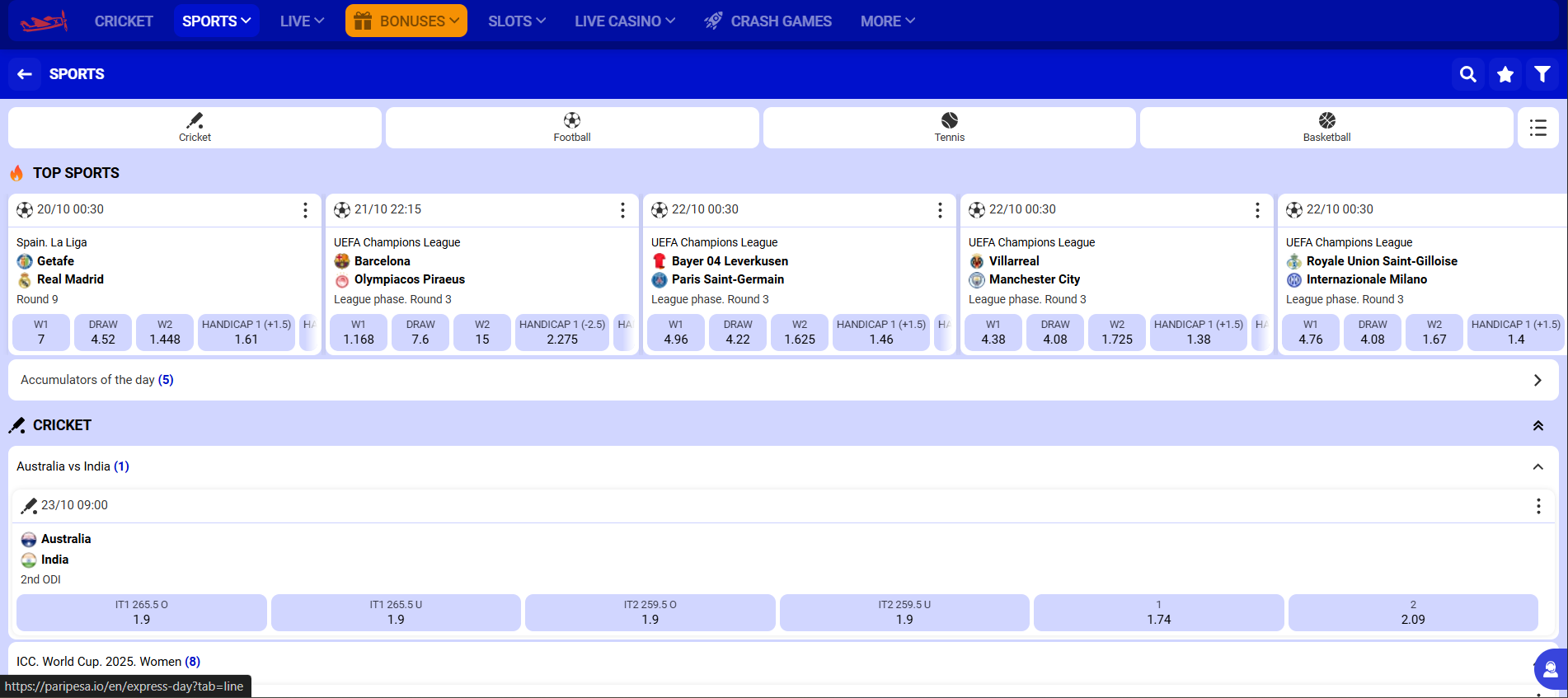Screen dimensions: 1568x698
Task: Open favorites star icon
Action: [1505, 74]
